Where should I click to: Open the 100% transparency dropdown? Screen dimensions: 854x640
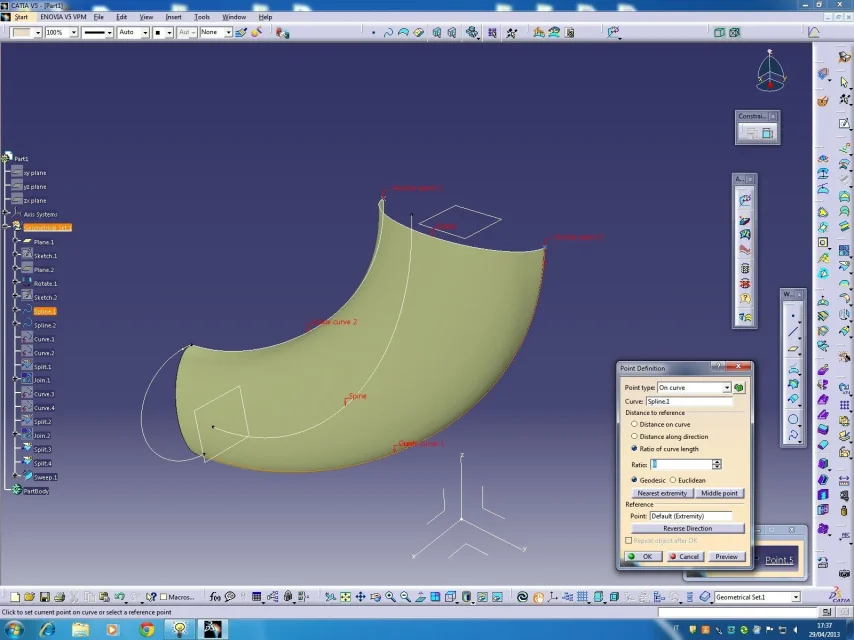[74, 33]
